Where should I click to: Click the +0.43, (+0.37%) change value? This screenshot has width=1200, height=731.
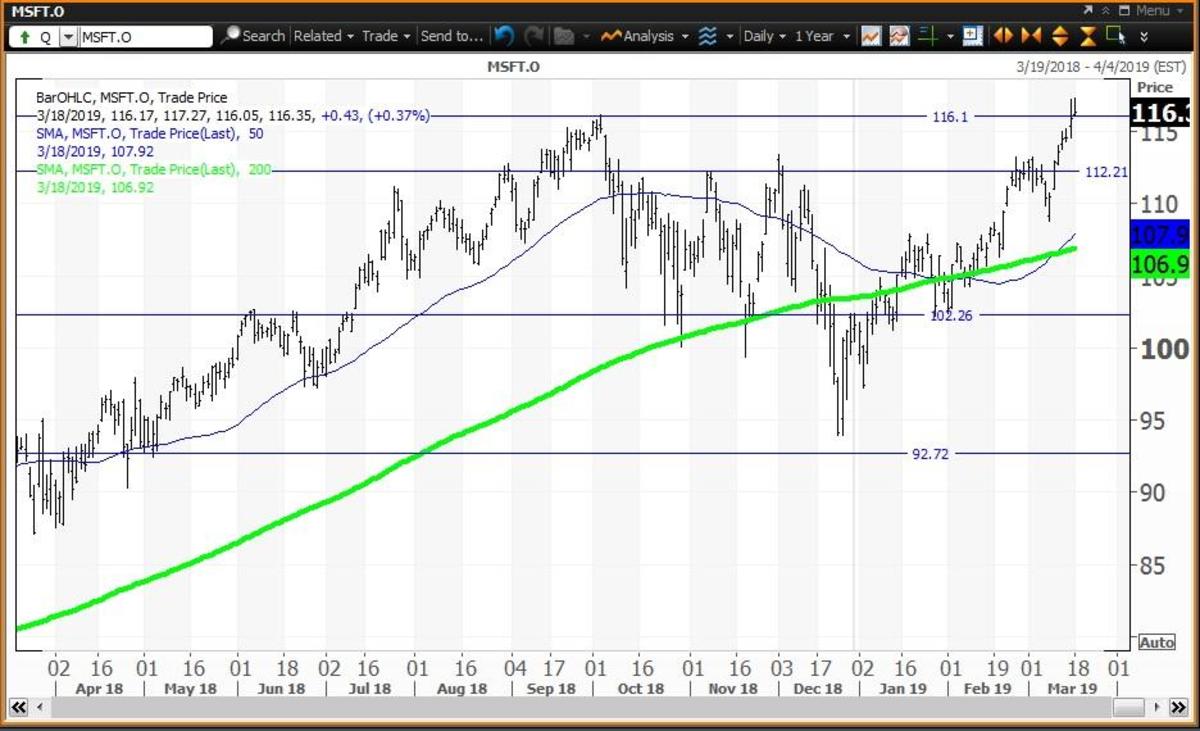click(375, 116)
